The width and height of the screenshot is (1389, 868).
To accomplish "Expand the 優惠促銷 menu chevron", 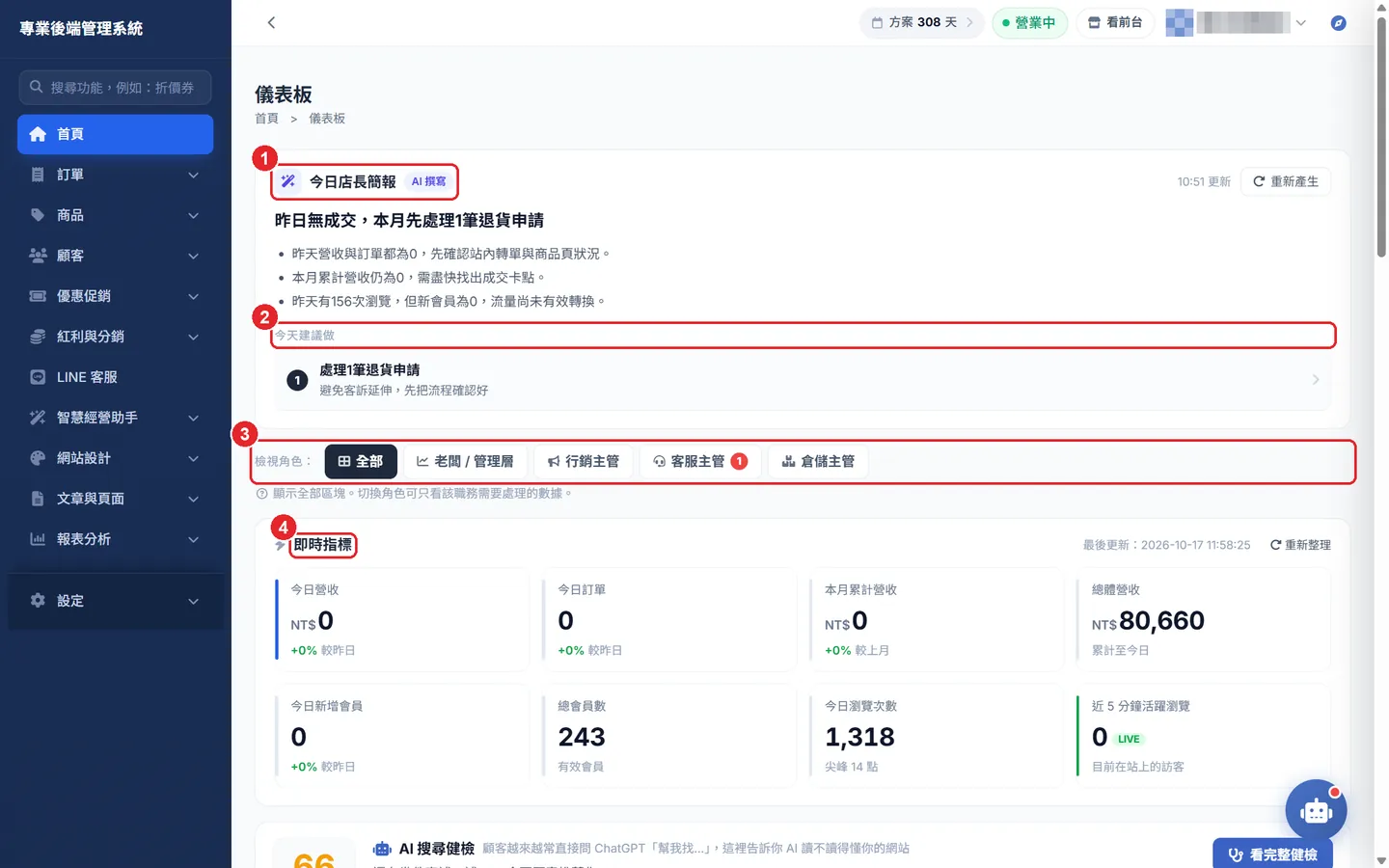I will pyautogui.click(x=193, y=296).
